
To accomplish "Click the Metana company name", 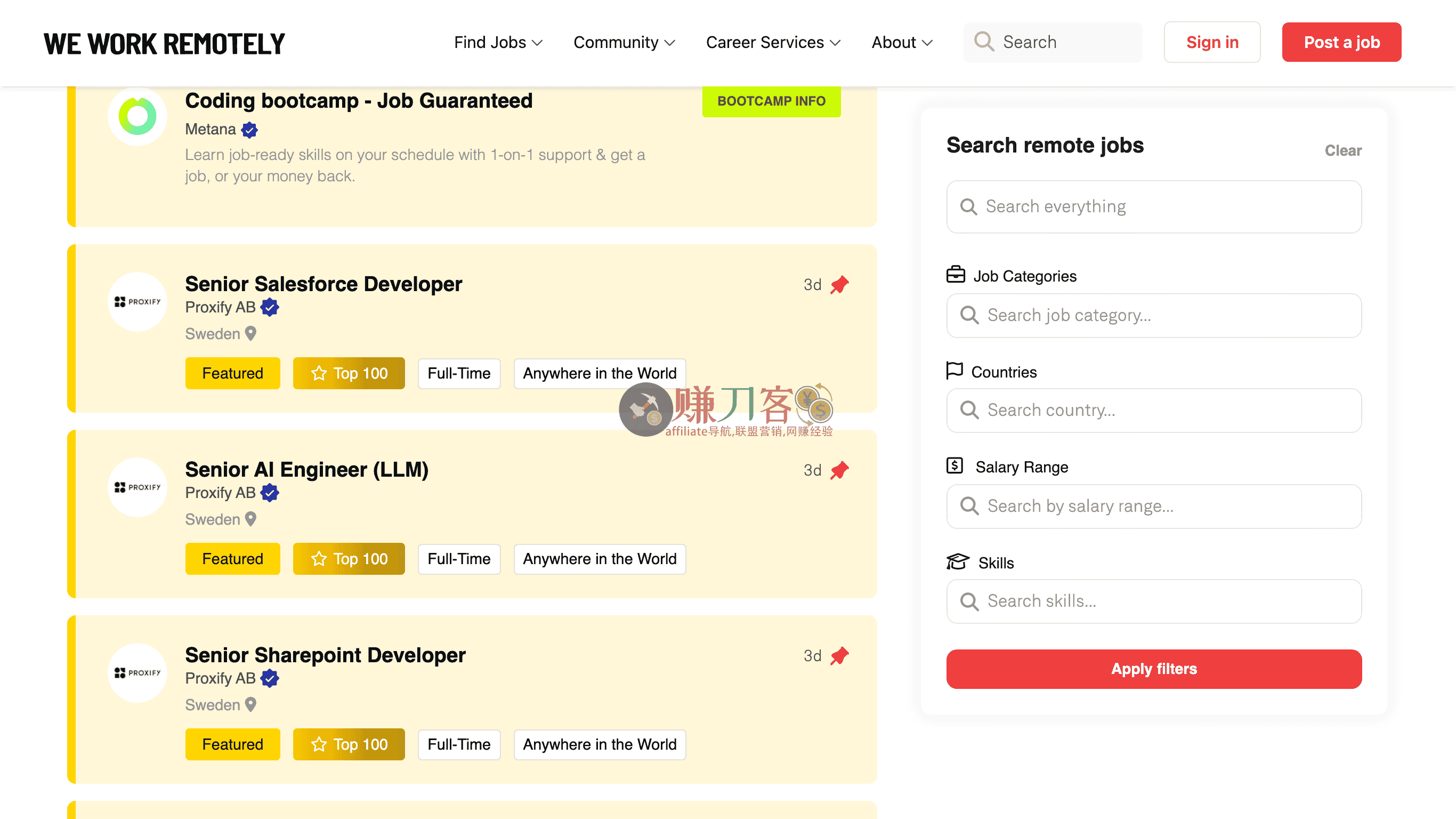I will [x=211, y=130].
